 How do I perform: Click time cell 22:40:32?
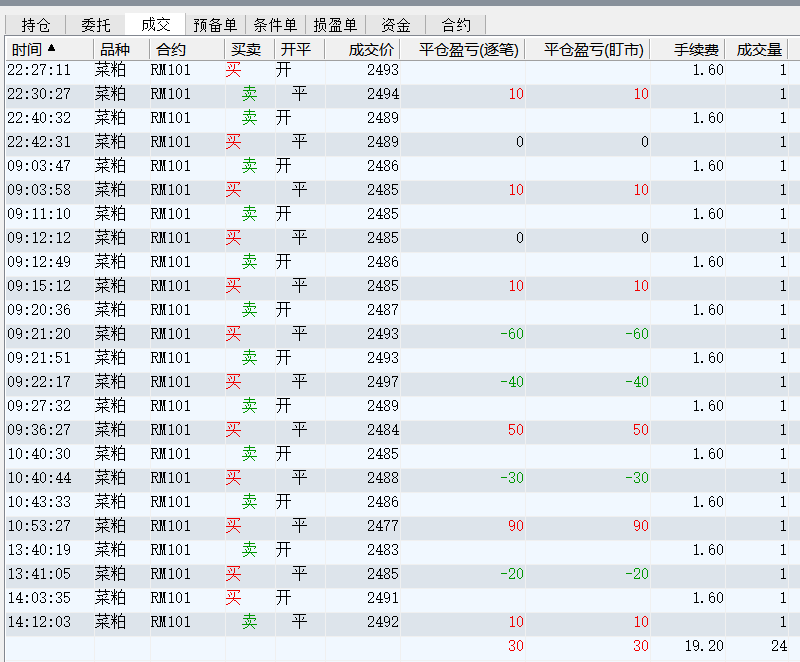pyautogui.click(x=39, y=118)
